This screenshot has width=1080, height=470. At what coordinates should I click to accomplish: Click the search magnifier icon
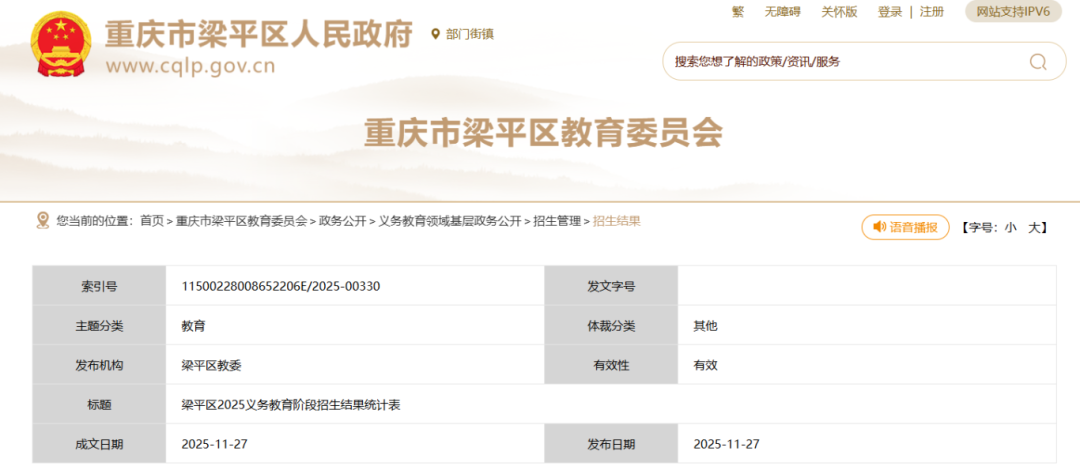tap(1038, 62)
